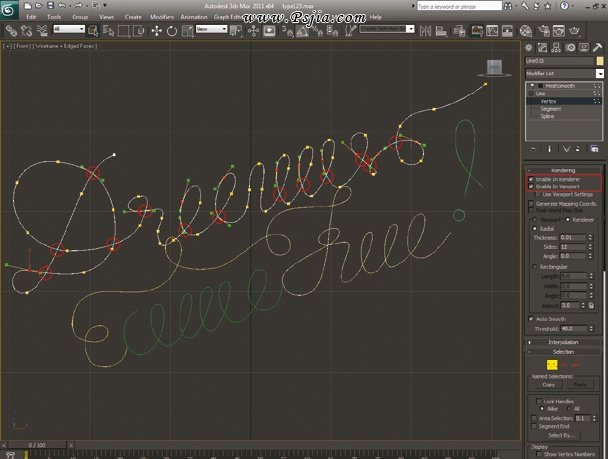Click the Unlink Selection tool

[26, 31]
